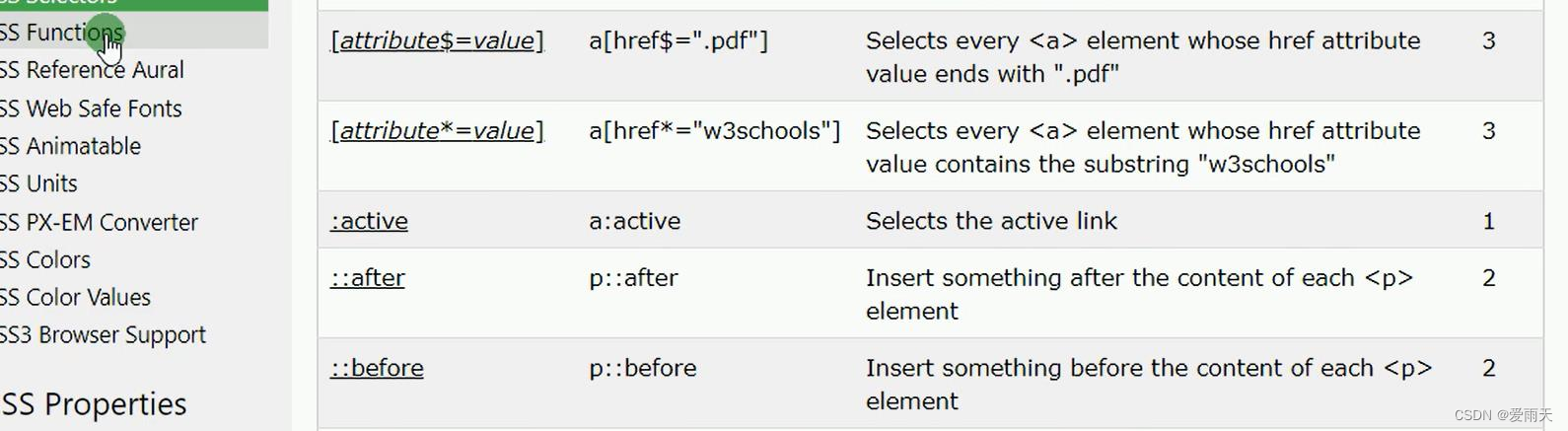Screen dimensions: 1568x431
Task: Click the a[href$=".pdf"] example cell
Action: (677, 41)
